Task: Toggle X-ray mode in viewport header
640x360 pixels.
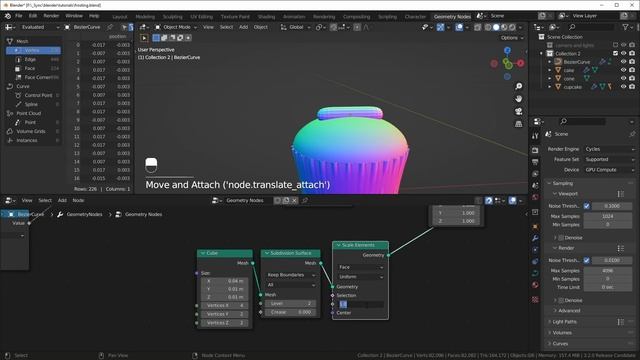Action: (477, 27)
